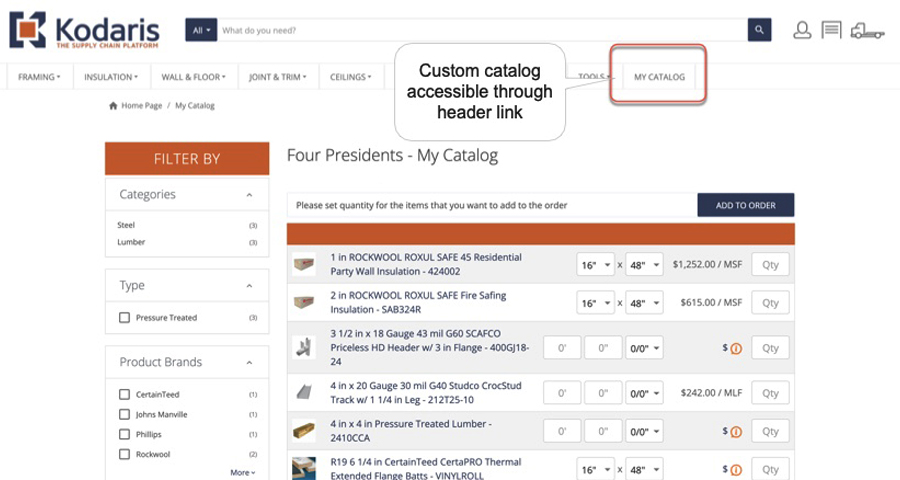Open thumbnail of ROCKWOOL Fire Safing Insulation
Image resolution: width=900 pixels, height=480 pixels.
304,302
